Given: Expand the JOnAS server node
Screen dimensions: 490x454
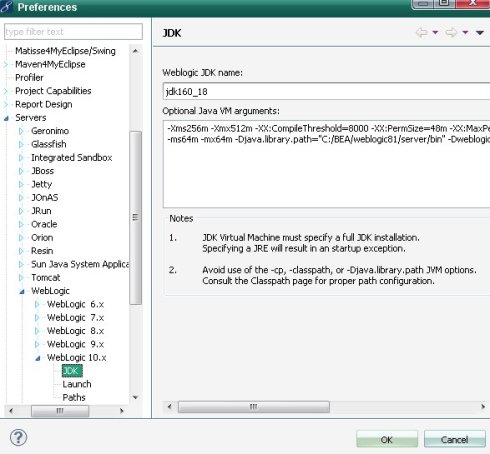Looking at the screenshot, I should [21, 198].
